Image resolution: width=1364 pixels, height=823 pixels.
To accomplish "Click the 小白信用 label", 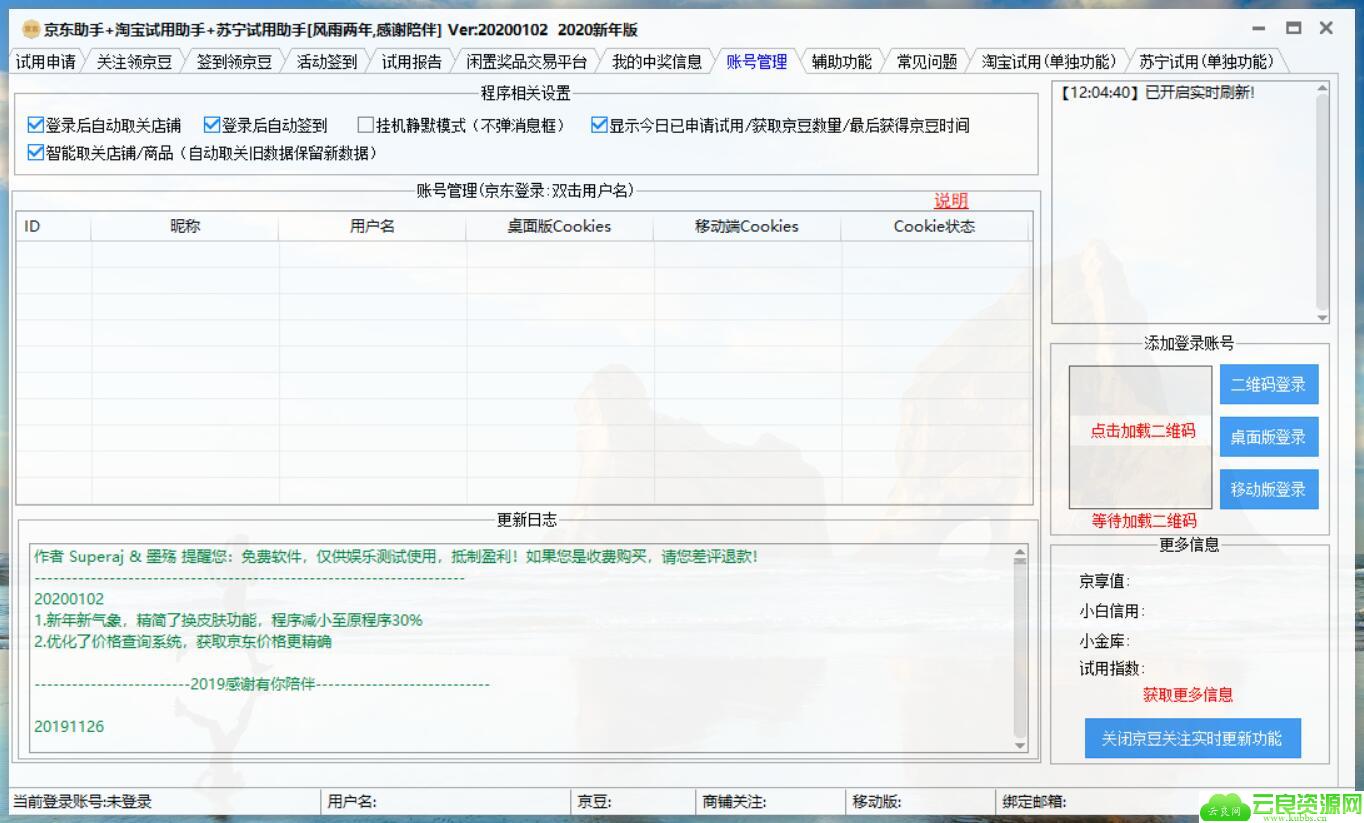I will tap(1111, 611).
